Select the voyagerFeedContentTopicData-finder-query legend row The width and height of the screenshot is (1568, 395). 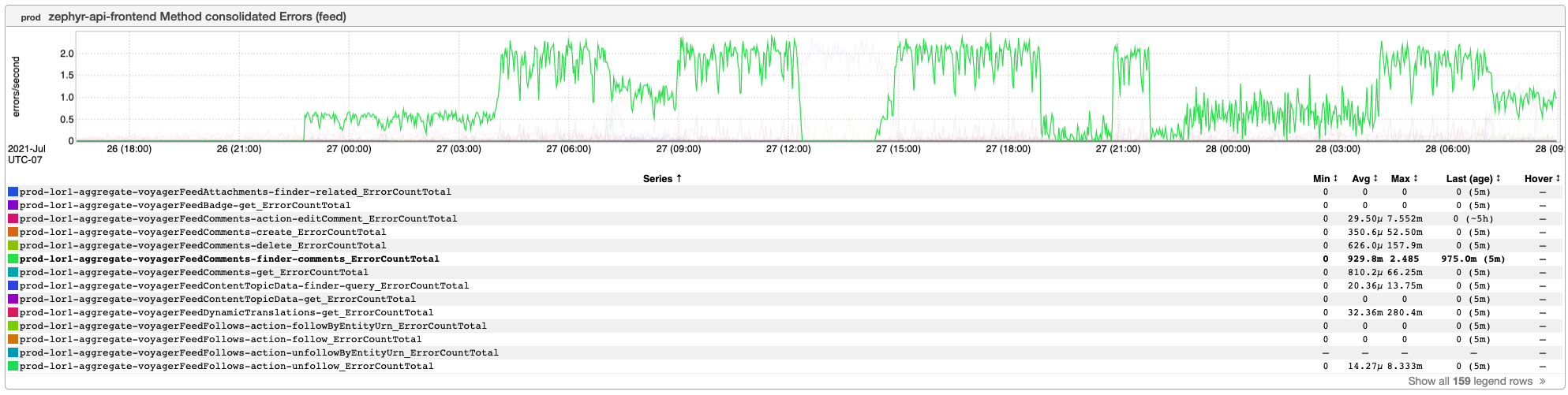click(244, 285)
